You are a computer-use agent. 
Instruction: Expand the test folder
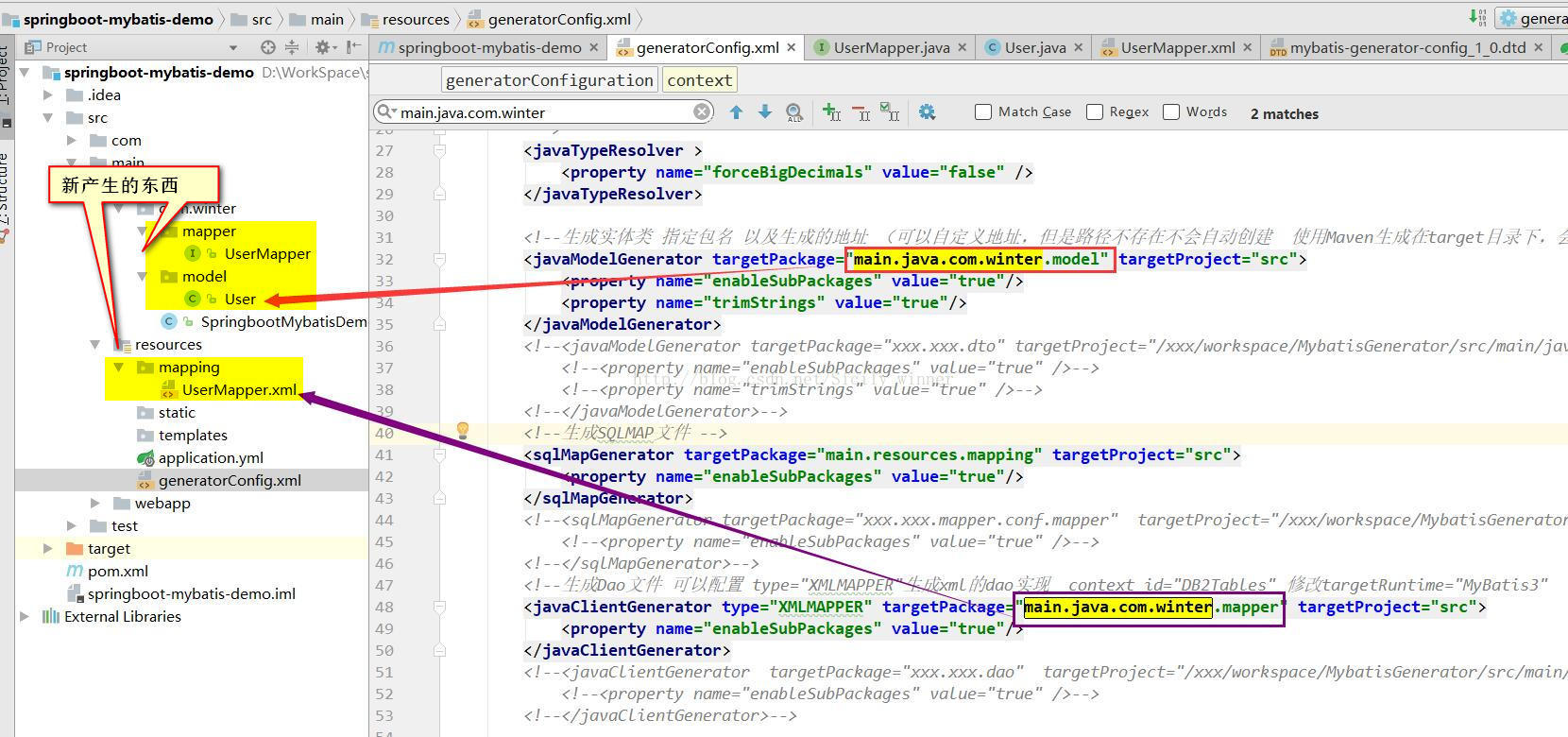point(72,525)
